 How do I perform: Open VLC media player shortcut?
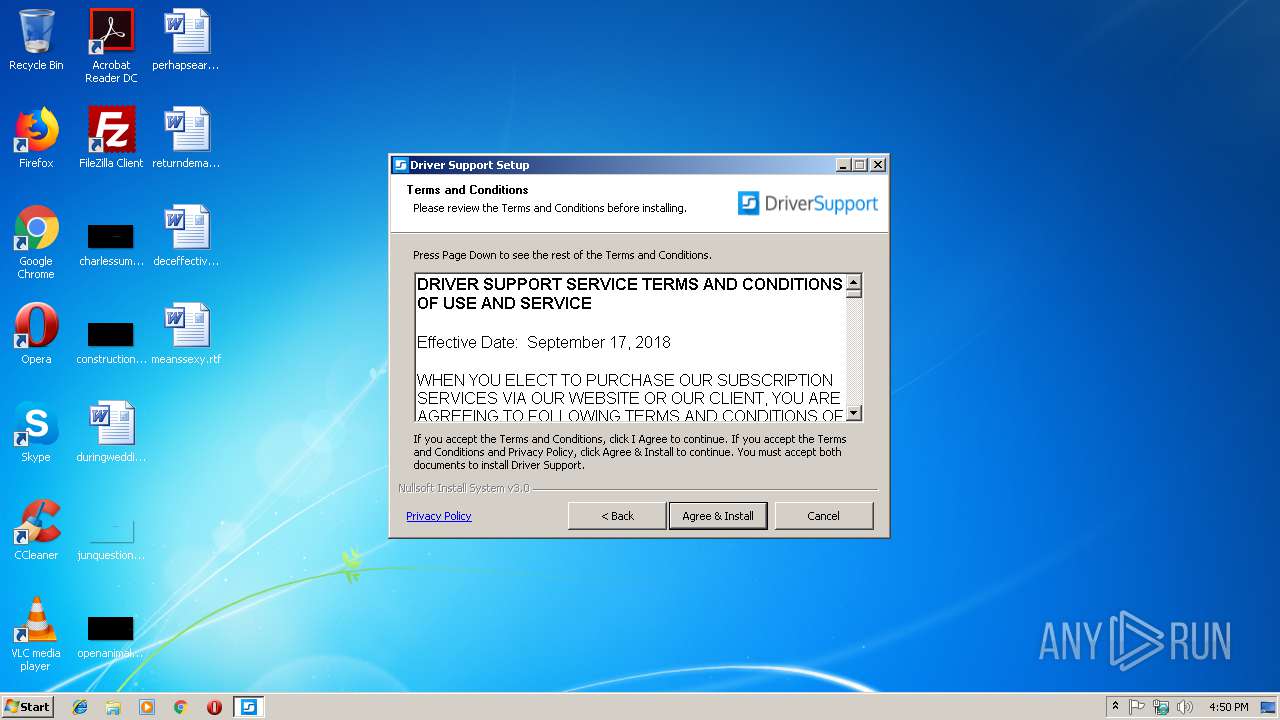pyautogui.click(x=36, y=634)
